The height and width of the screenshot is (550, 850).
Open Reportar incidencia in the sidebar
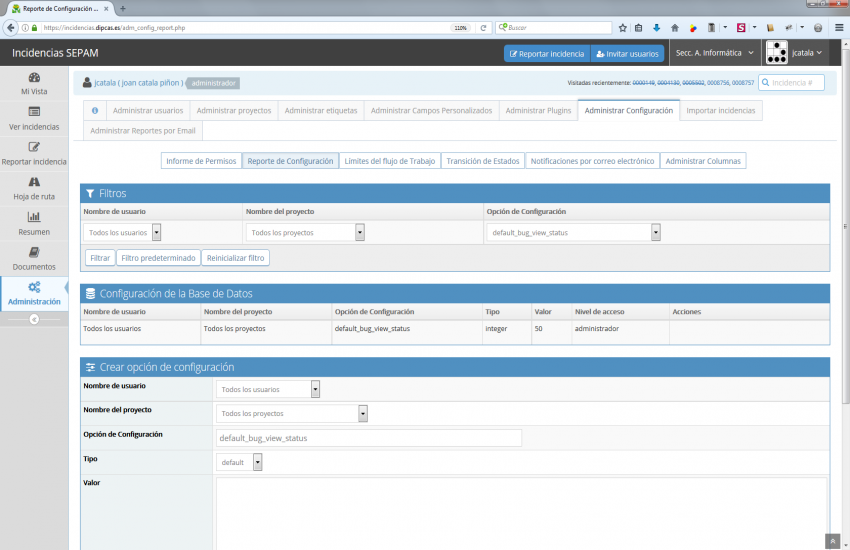pos(34,154)
